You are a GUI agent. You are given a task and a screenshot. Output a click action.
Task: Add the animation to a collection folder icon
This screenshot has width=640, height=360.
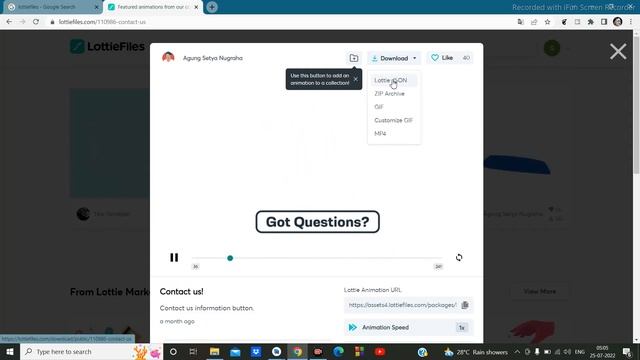click(x=354, y=58)
